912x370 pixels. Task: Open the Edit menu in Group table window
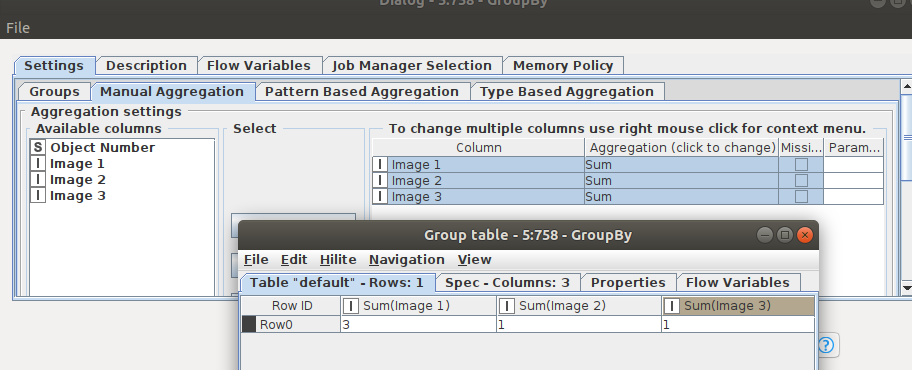point(294,259)
